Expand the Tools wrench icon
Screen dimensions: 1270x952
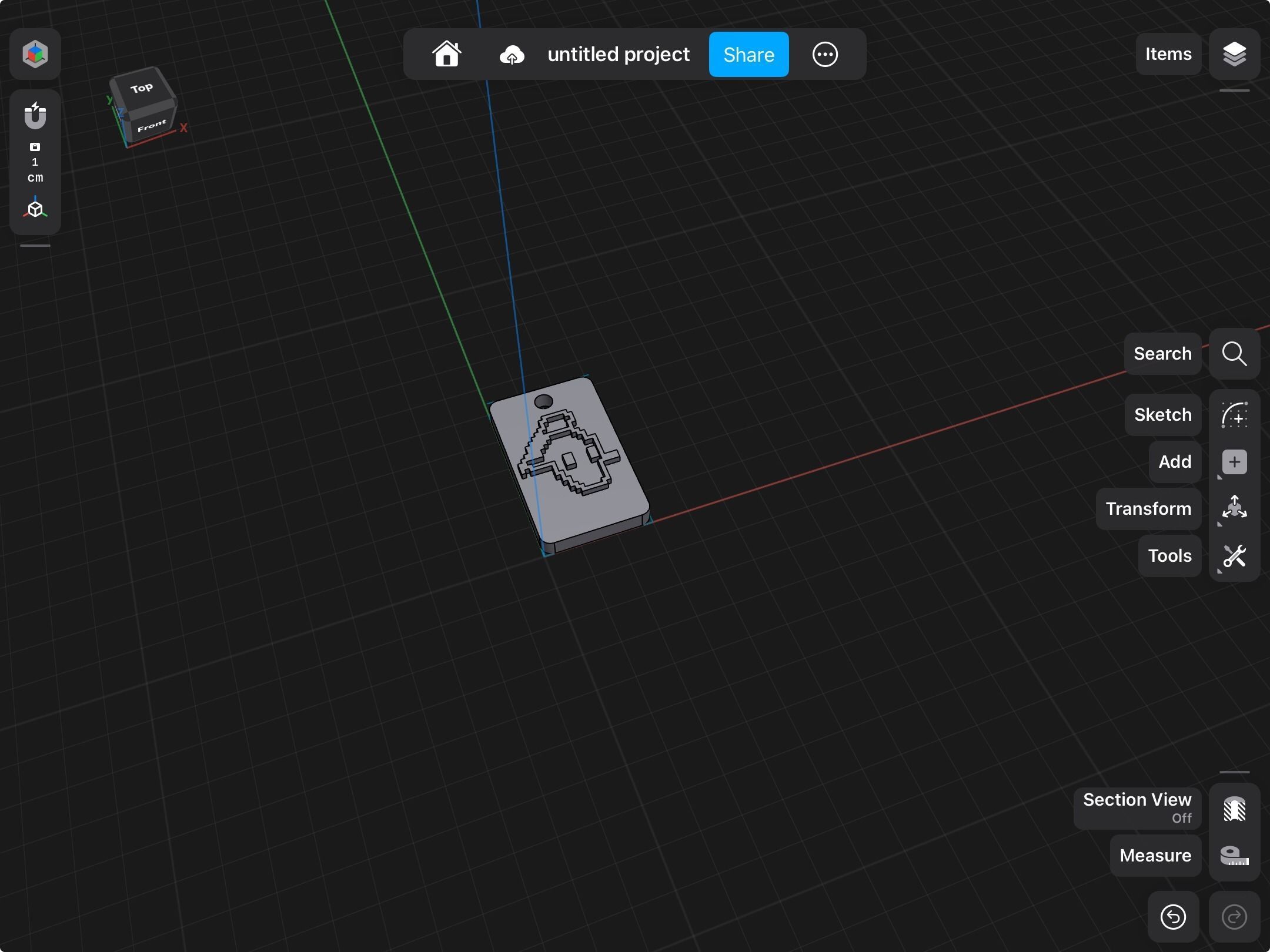pos(1234,556)
